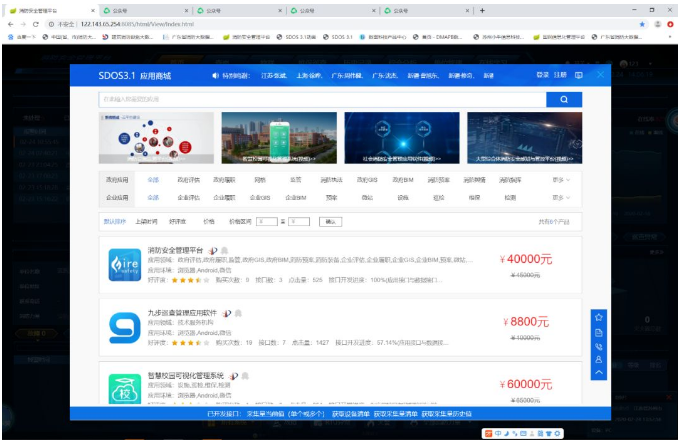The height and width of the screenshot is (440, 678).
Task: Click the speaker announcement icon in header
Action: (x=215, y=75)
